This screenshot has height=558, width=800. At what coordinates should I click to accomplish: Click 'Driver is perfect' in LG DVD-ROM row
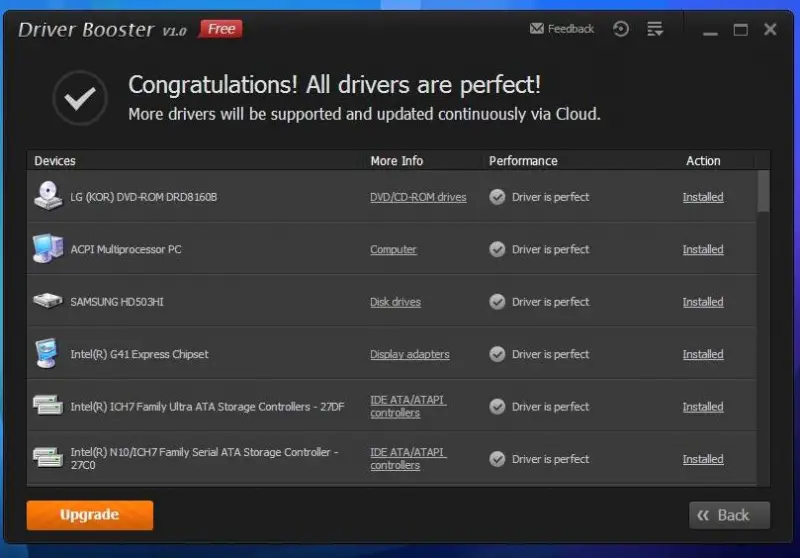tap(550, 197)
